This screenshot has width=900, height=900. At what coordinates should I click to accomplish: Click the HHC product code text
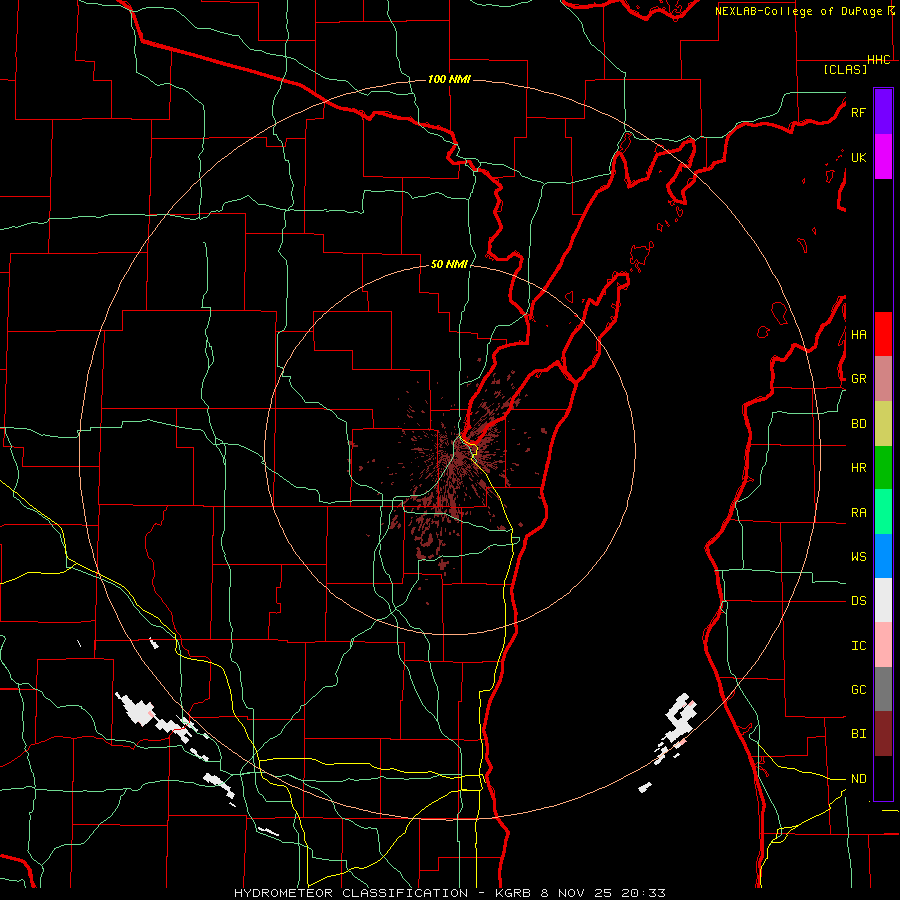click(x=879, y=60)
